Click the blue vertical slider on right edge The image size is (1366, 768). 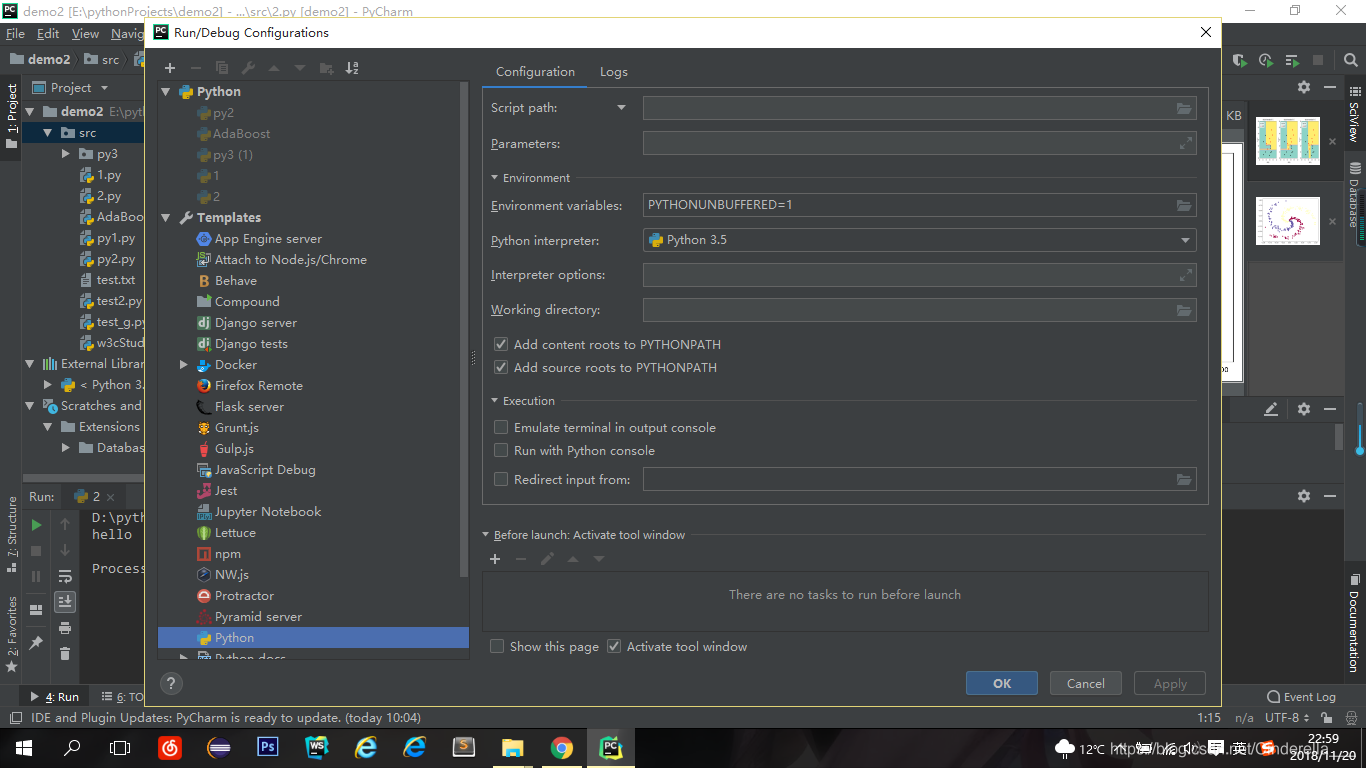point(1360,427)
